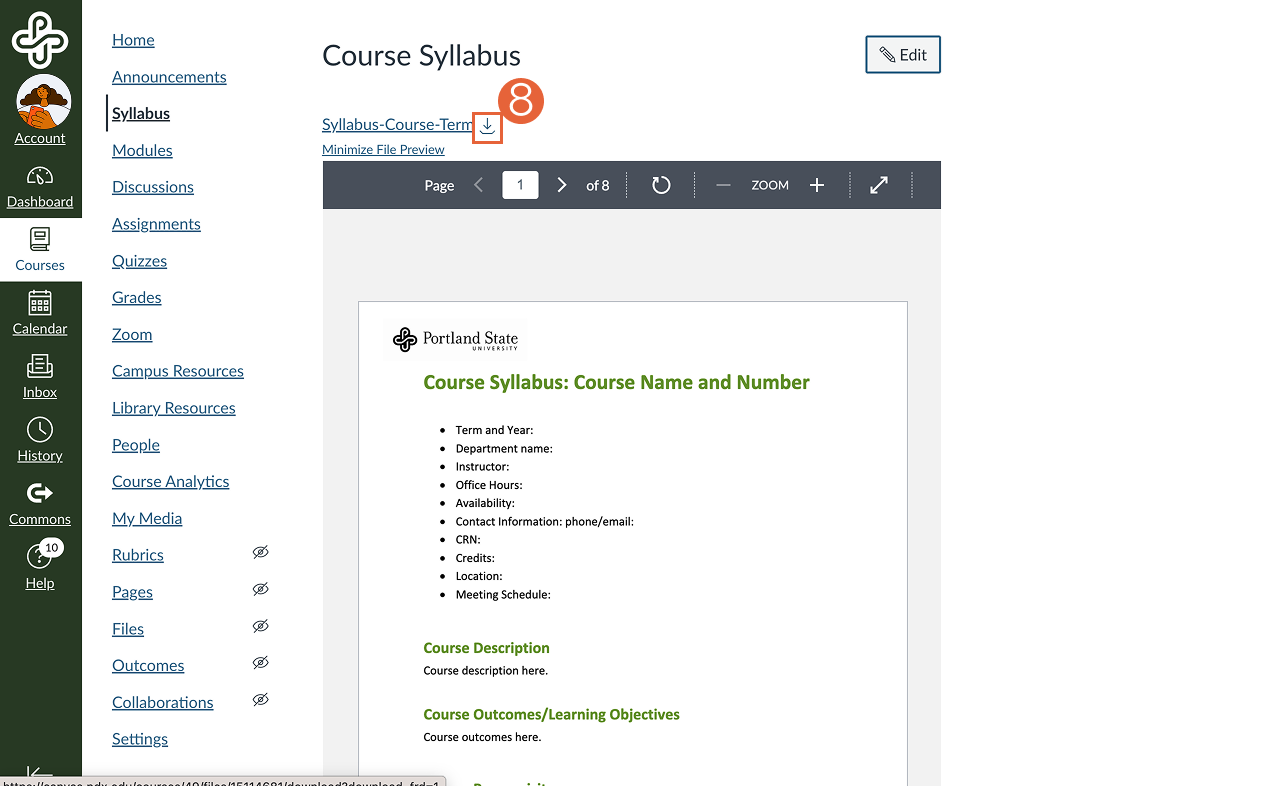Open the Syllabus-Course-Term link
The width and height of the screenshot is (1271, 786).
(396, 124)
